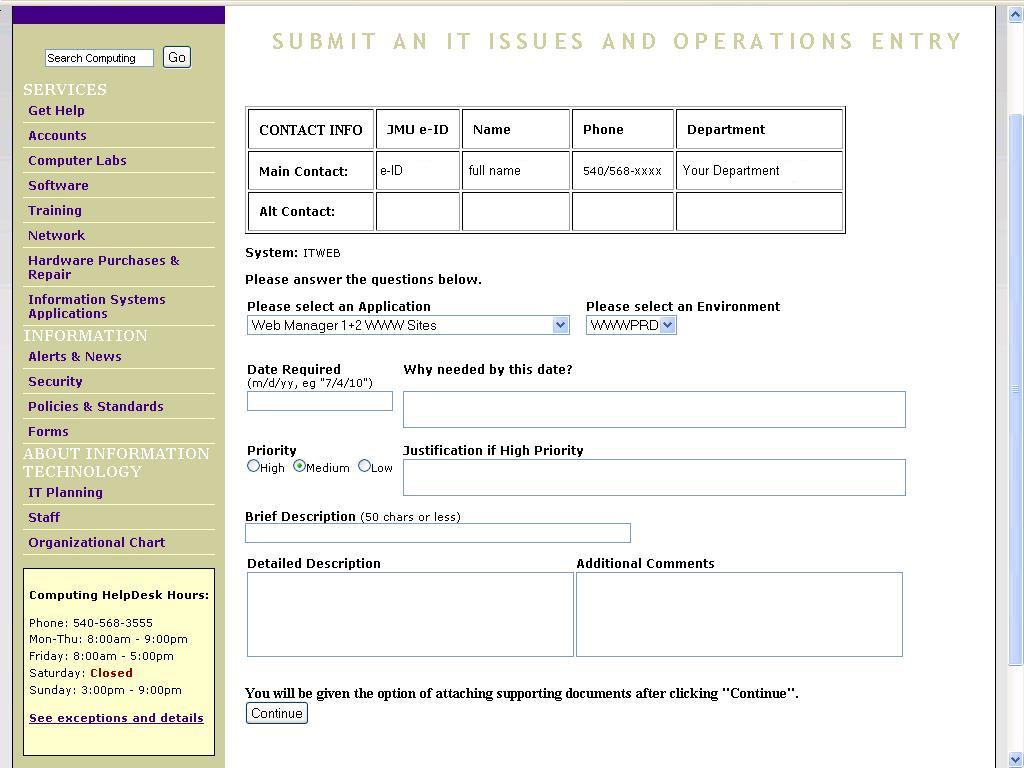Click Phone: 540-568-3555 helpdesk text
Image resolution: width=1024 pixels, height=768 pixels.
pos(91,623)
